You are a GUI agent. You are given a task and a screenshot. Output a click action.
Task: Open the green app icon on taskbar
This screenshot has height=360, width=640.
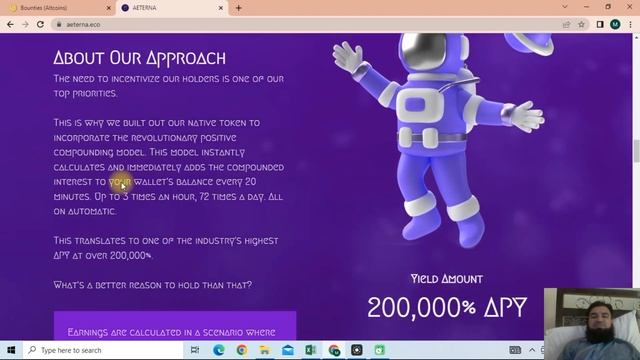pyautogui.click(x=380, y=350)
